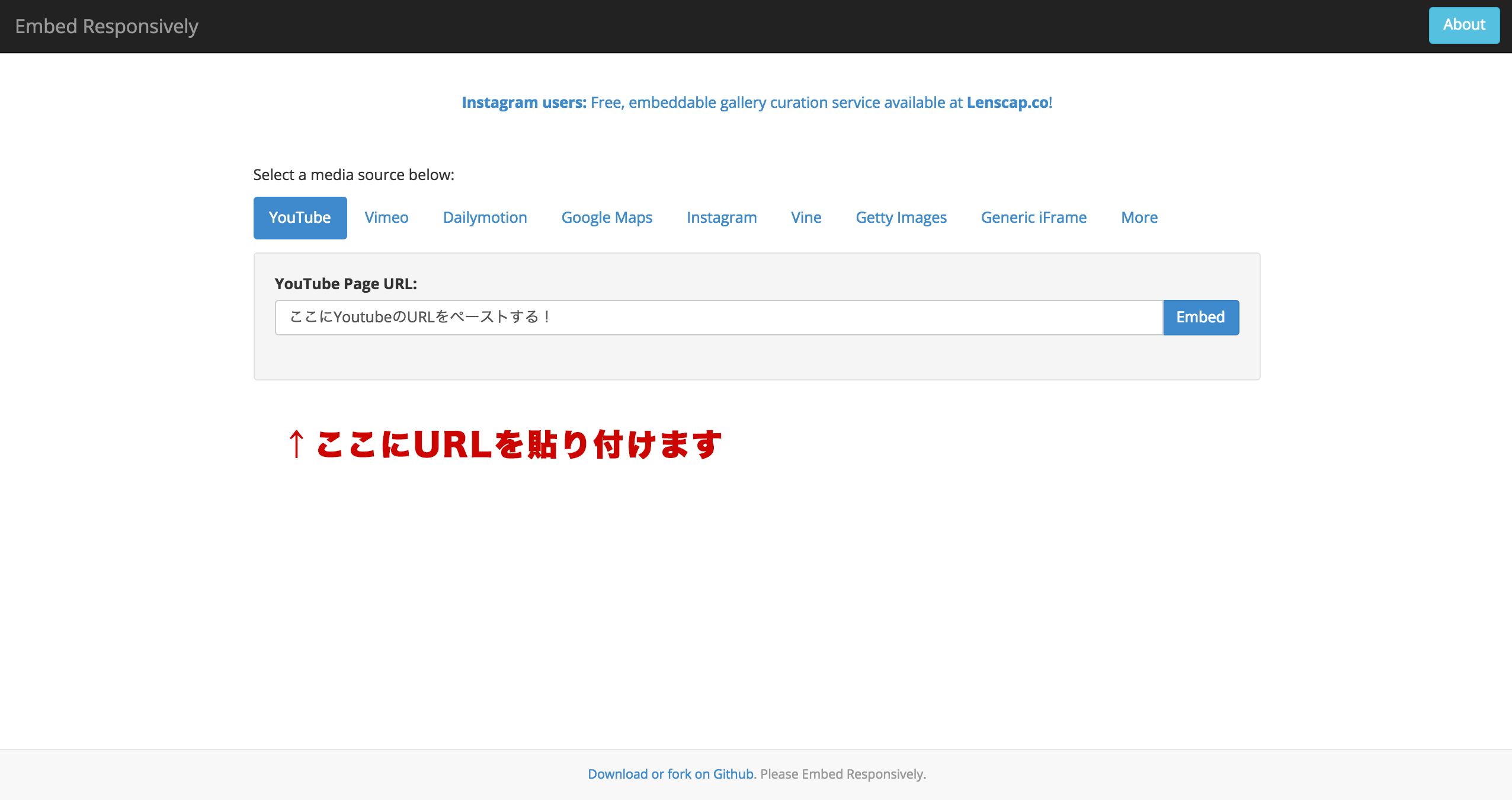Open the Embed Responsively home link
Viewport: 1512px width, 800px height.
(x=107, y=27)
